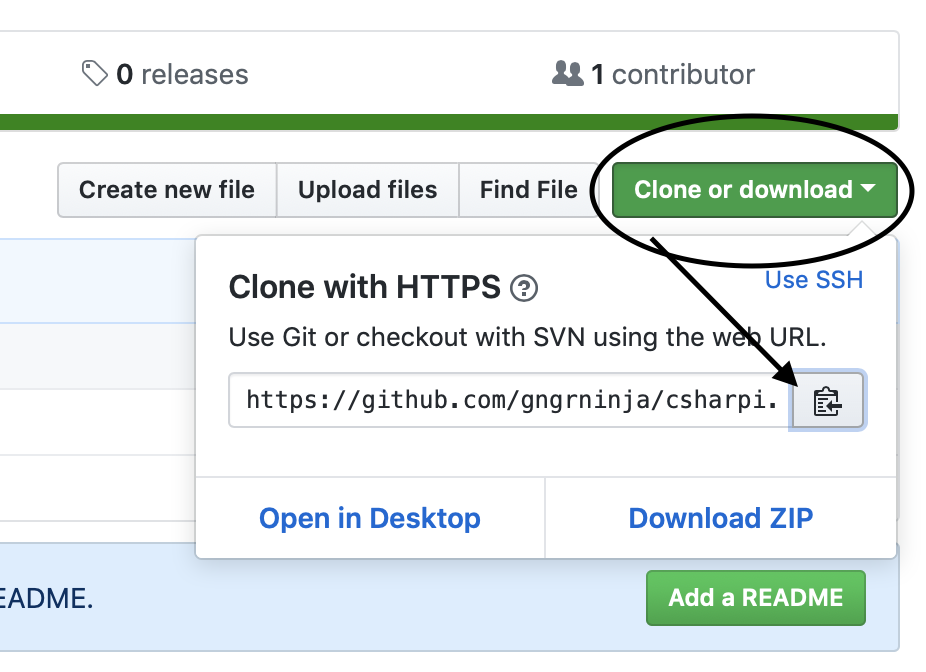Switch to Use SSH
926x672 pixels.
click(x=813, y=280)
